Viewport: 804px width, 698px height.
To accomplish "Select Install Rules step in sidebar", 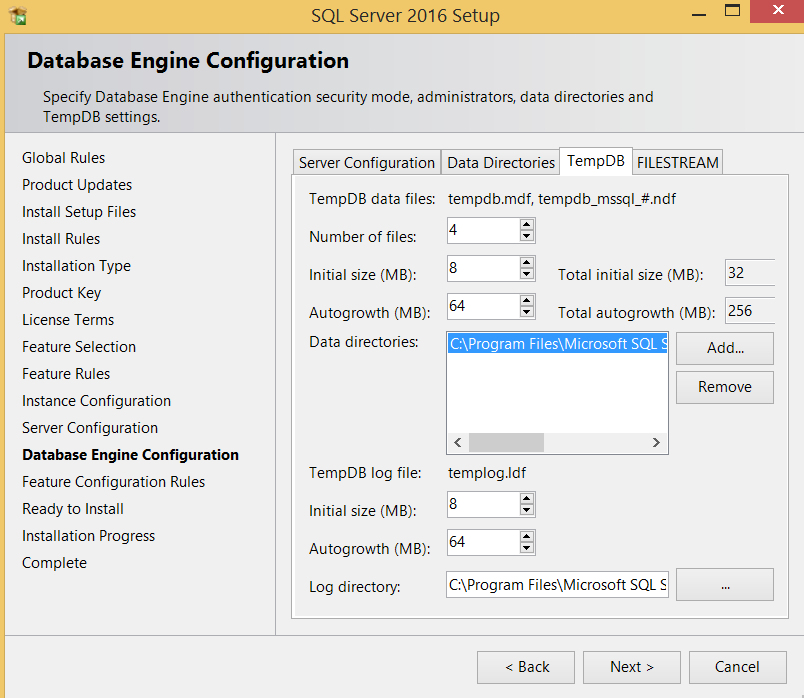I will click(61, 239).
